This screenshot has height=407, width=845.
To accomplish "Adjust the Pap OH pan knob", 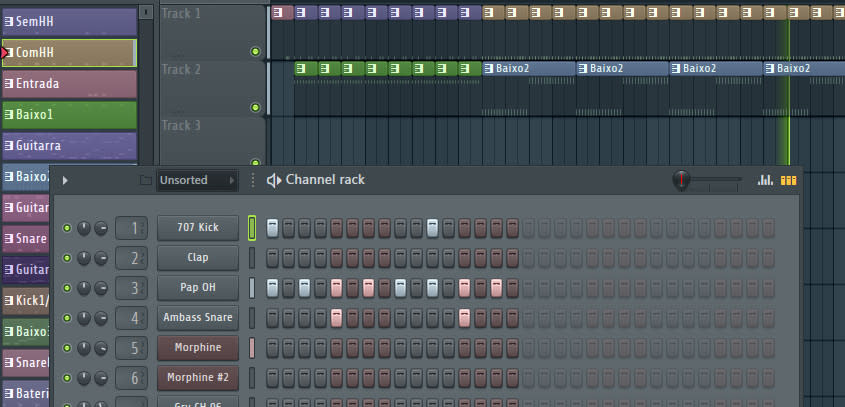I will click(84, 288).
